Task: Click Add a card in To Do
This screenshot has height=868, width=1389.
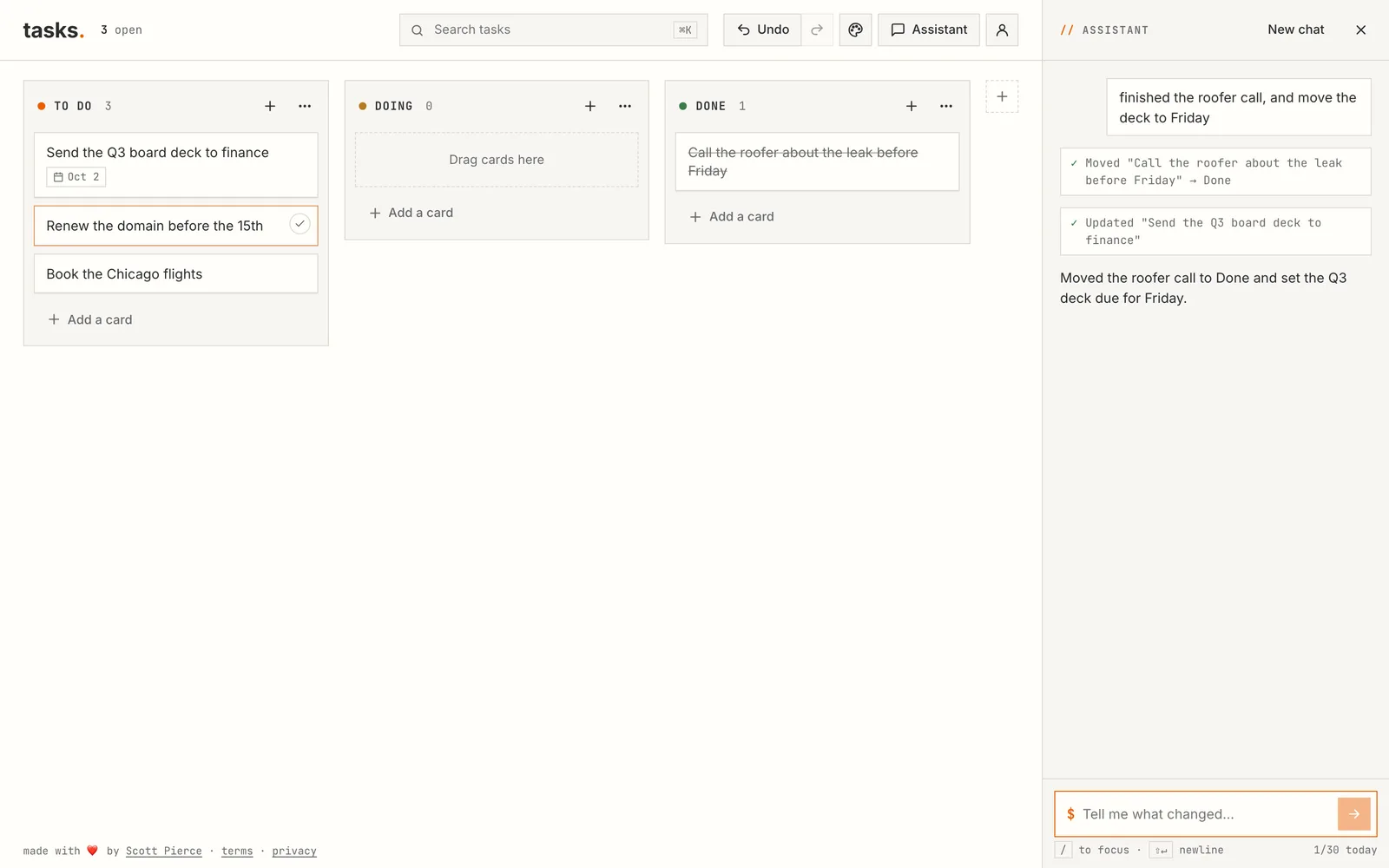Action: tap(90, 319)
